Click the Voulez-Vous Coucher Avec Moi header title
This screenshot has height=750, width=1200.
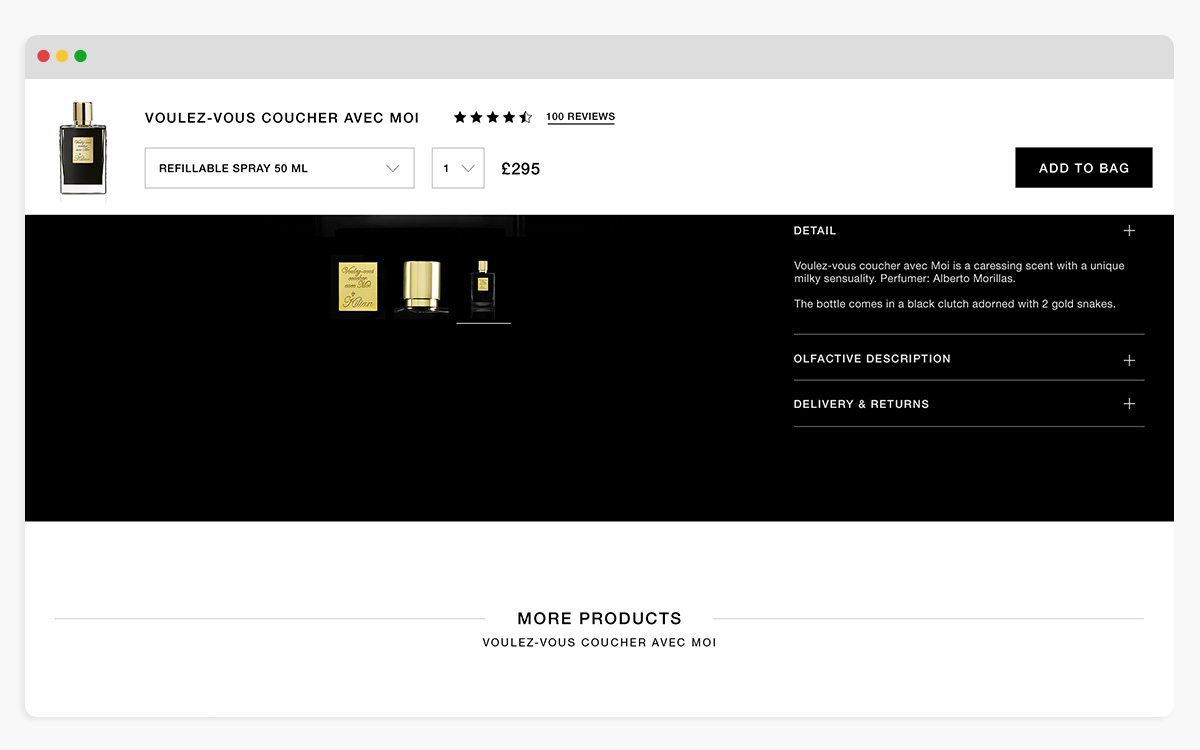(282, 118)
